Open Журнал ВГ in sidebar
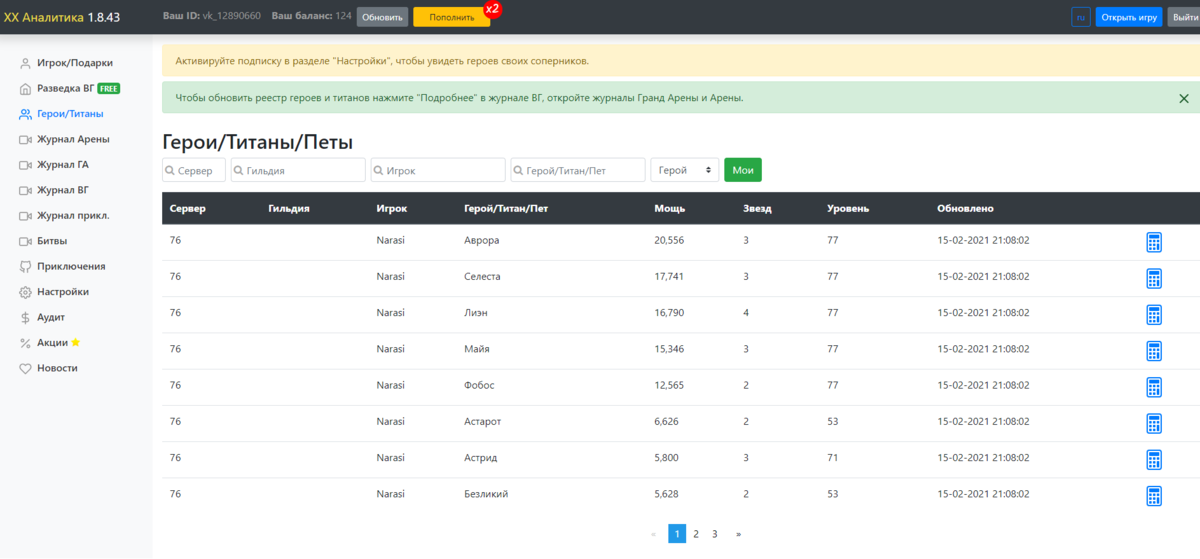 55,190
